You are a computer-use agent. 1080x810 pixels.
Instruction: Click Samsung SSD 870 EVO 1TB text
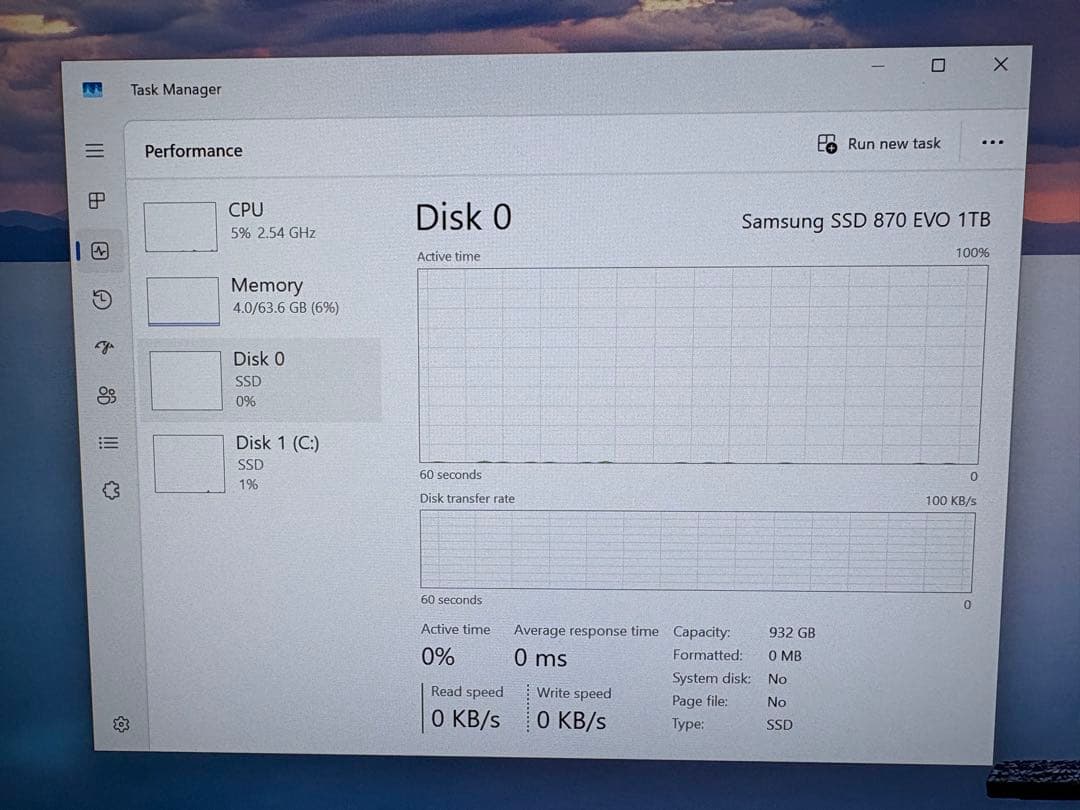[866, 220]
